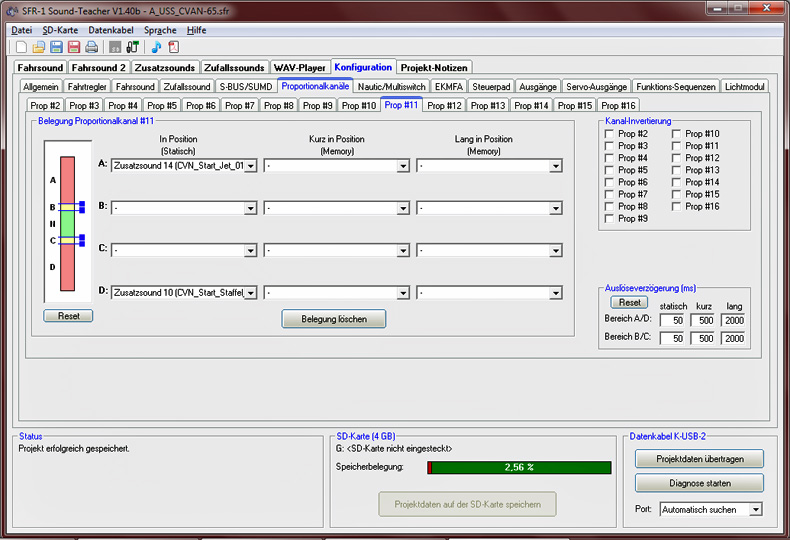Open the SD-Karte menu
Screen dimensions: 790x540
[60, 30]
